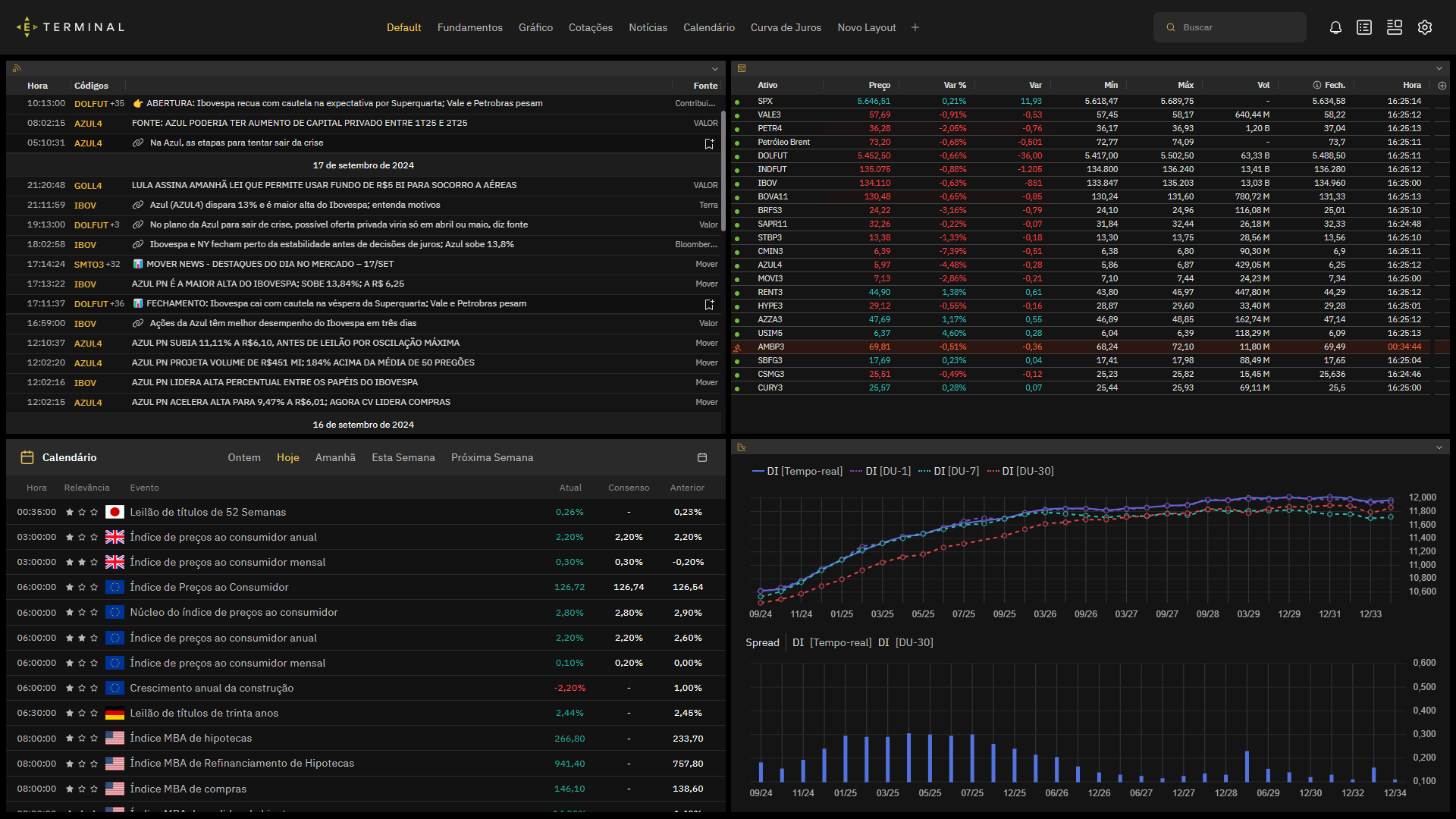Add column with plus icon in quotes table
This screenshot has height=819, width=1456.
coord(1442,86)
